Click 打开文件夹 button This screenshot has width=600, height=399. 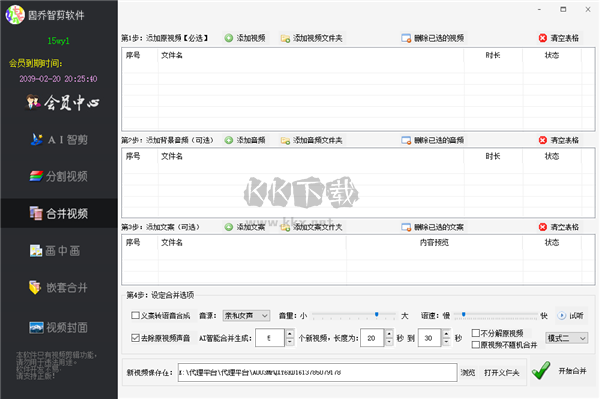coord(501,372)
